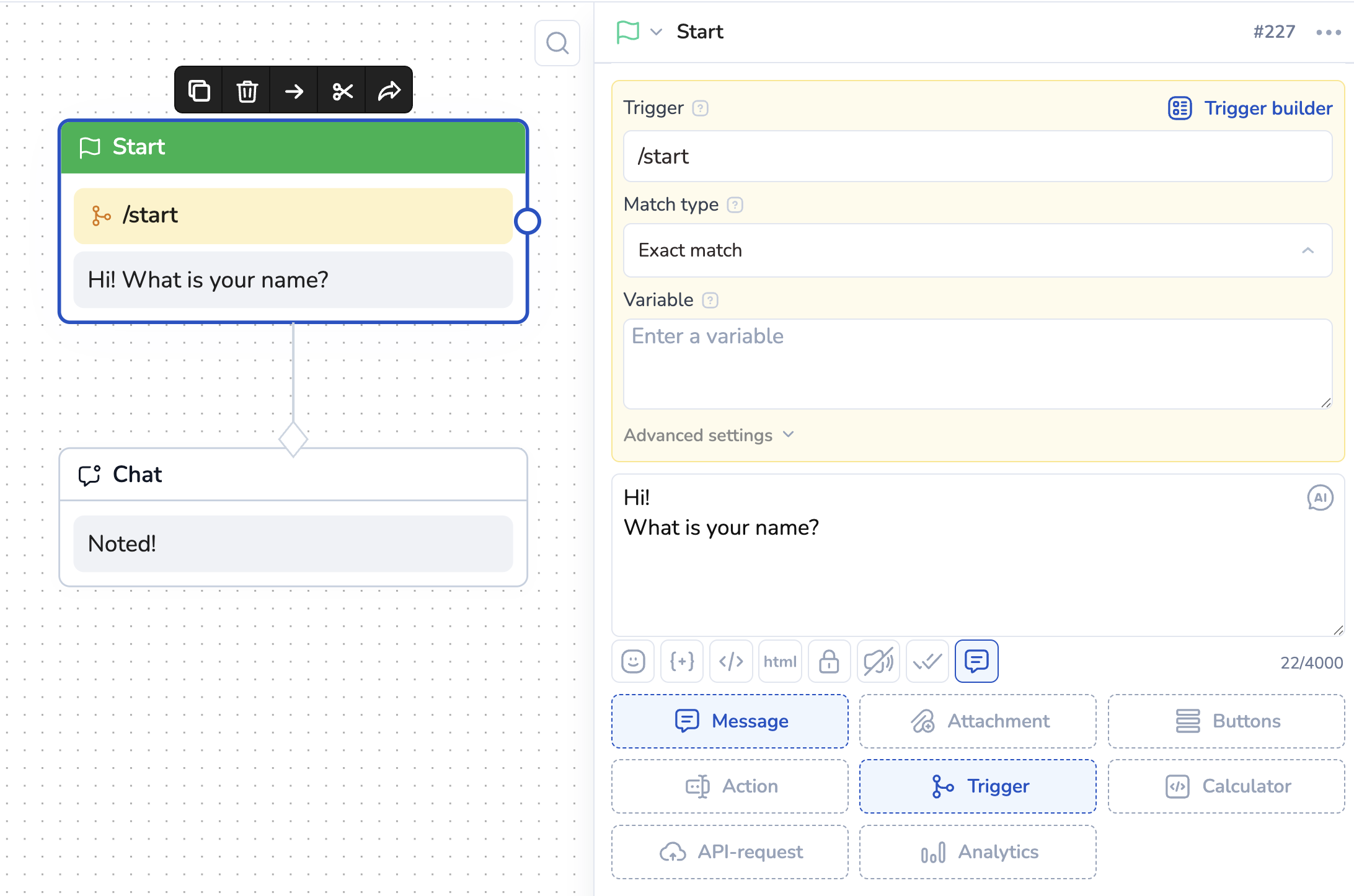Click the share arrow icon in the toolbar
Viewport: 1354px width, 896px height.
(389, 91)
